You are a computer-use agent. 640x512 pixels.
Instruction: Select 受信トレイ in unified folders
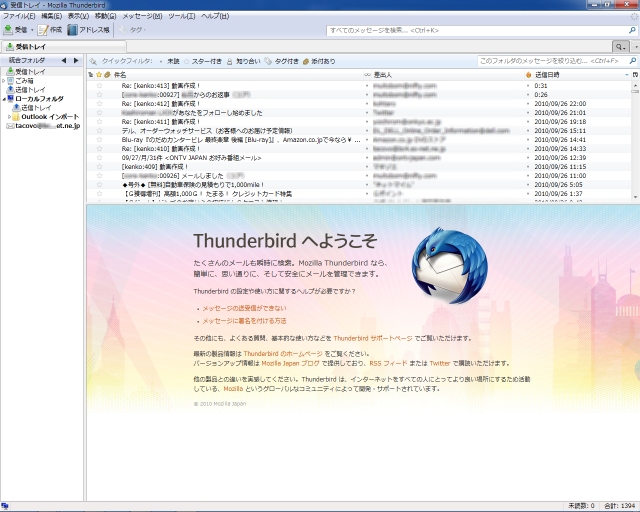30,71
